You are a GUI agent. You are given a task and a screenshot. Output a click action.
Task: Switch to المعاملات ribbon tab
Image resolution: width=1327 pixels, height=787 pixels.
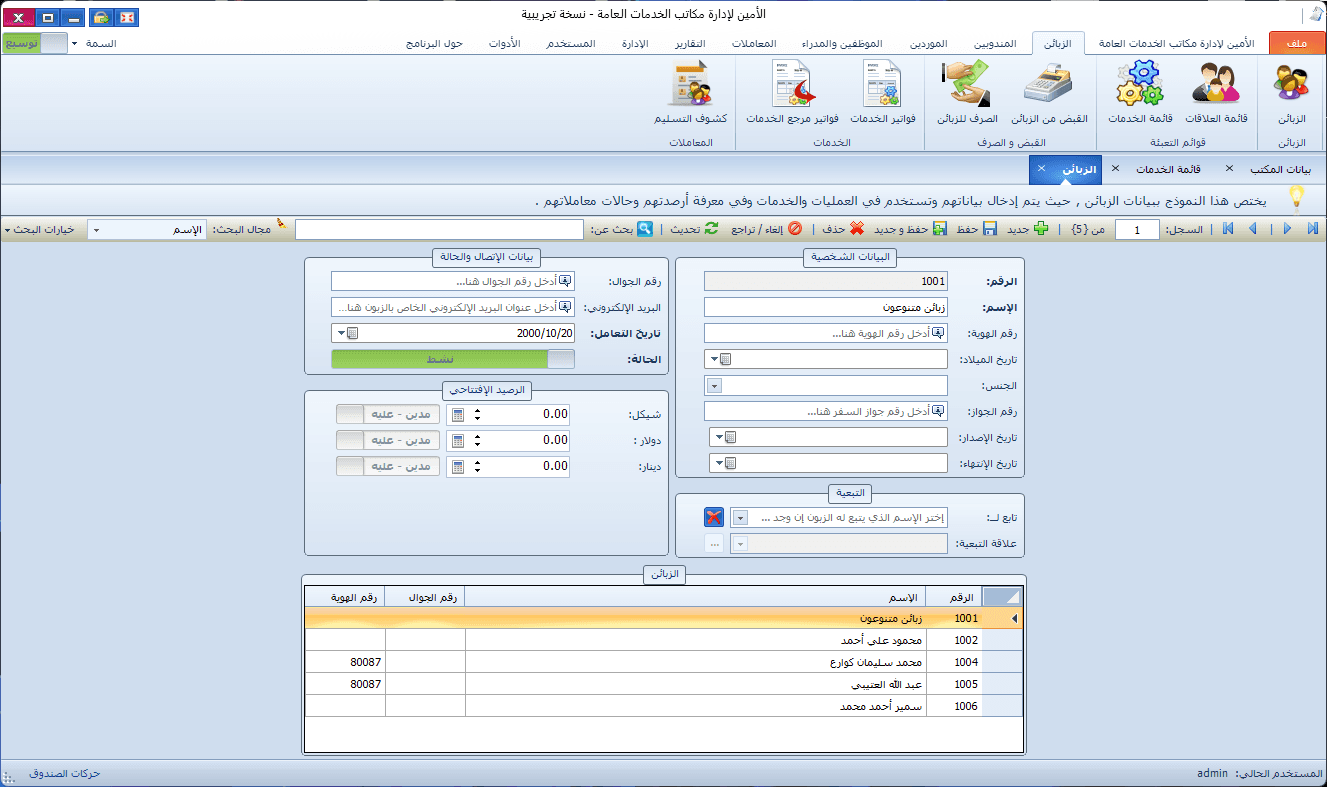(x=754, y=44)
